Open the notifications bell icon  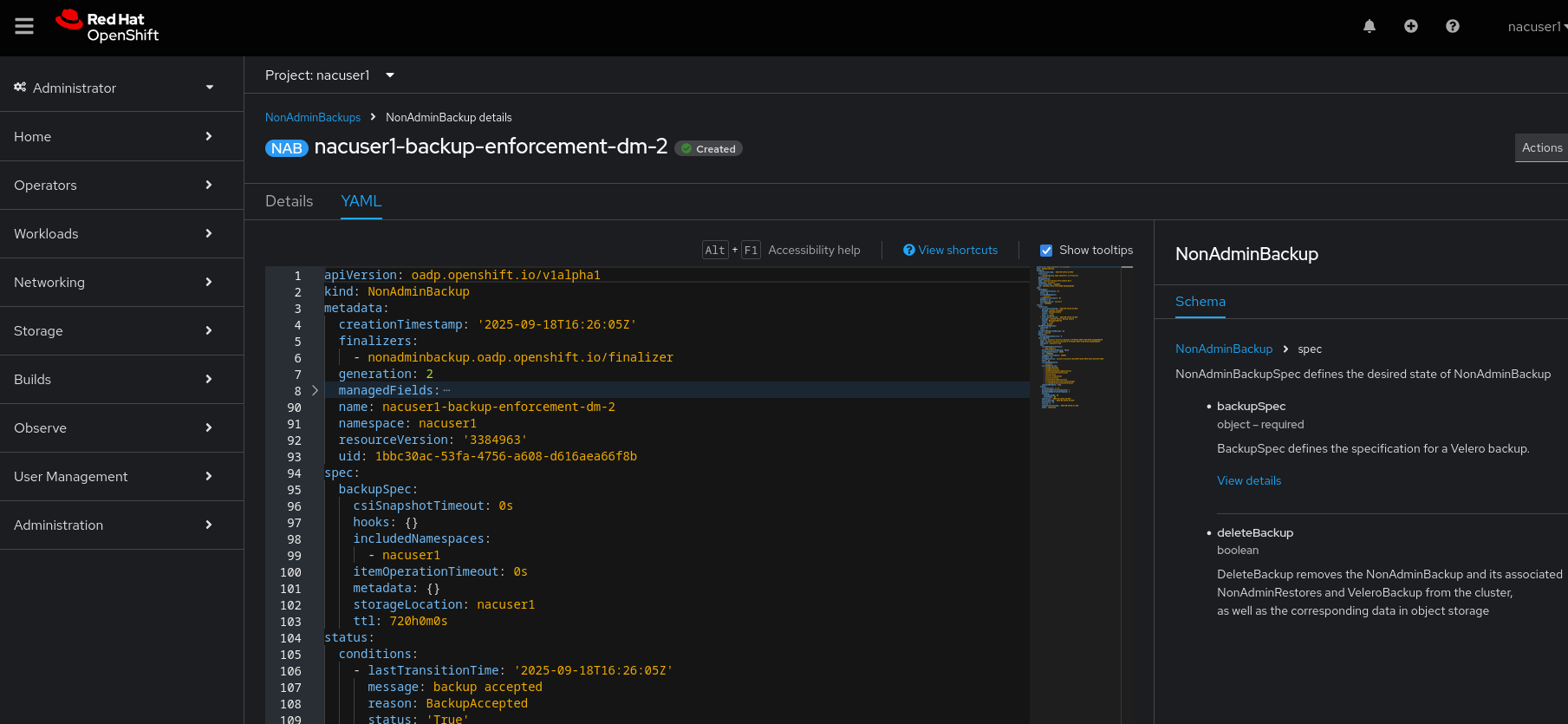(1370, 27)
